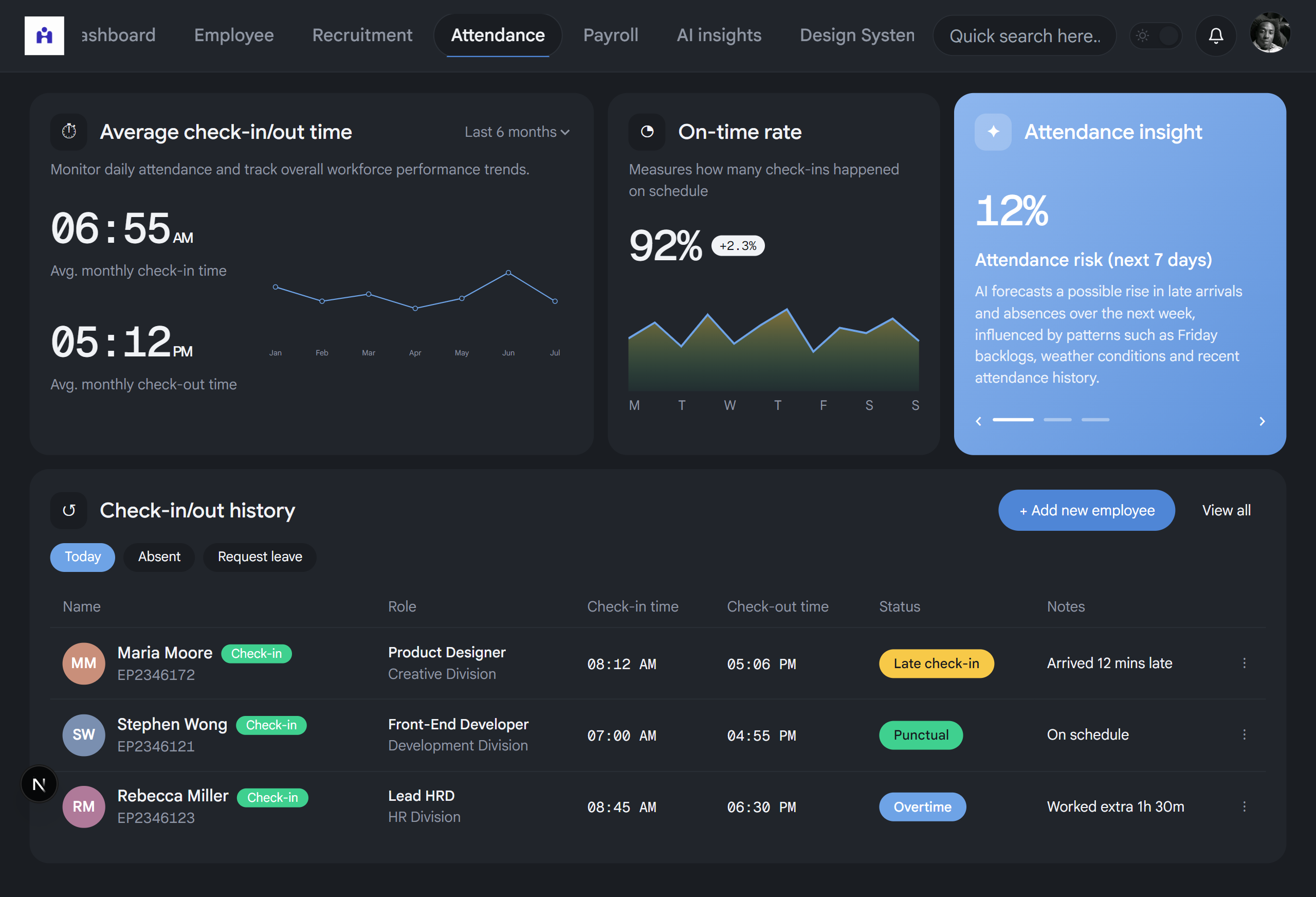Screen dimensions: 1316x897
Task: Open the Recruitment tab
Action: pyautogui.click(x=362, y=35)
